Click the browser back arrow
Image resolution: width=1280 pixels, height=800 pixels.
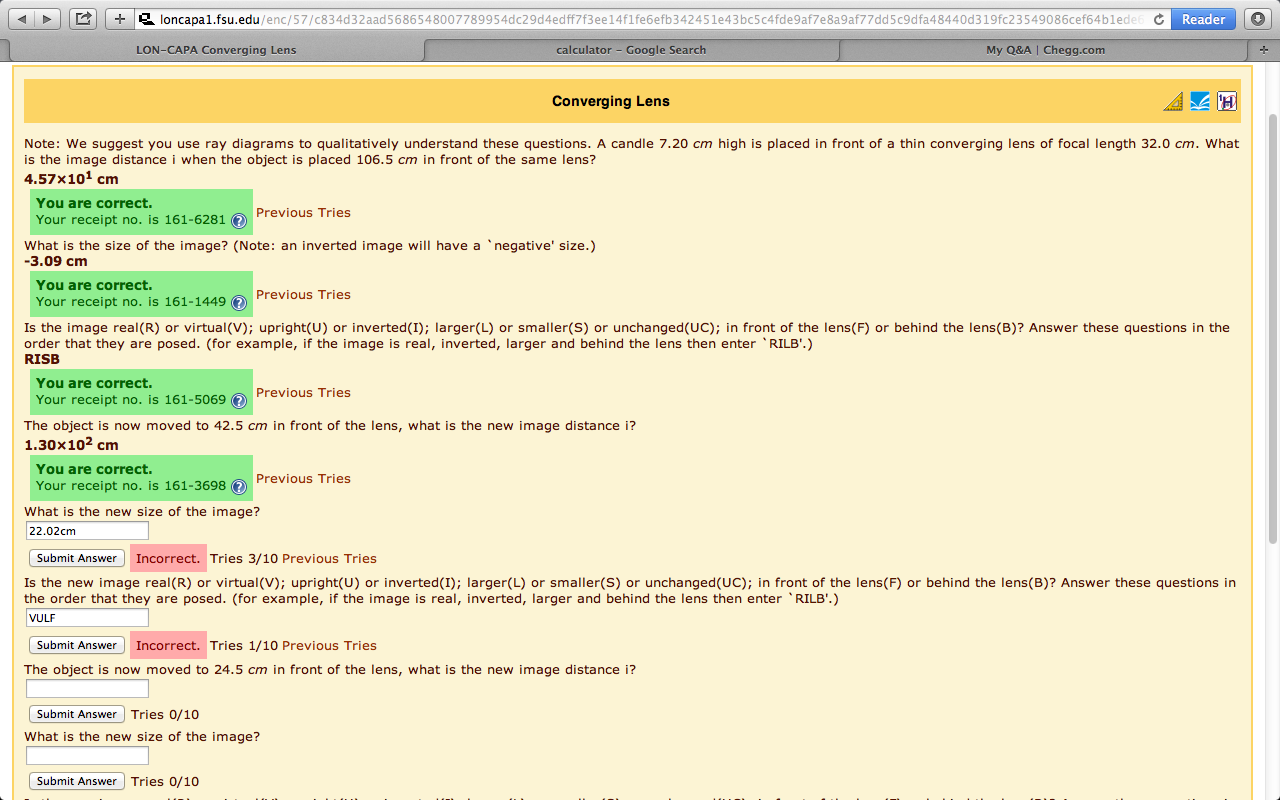(x=22, y=18)
